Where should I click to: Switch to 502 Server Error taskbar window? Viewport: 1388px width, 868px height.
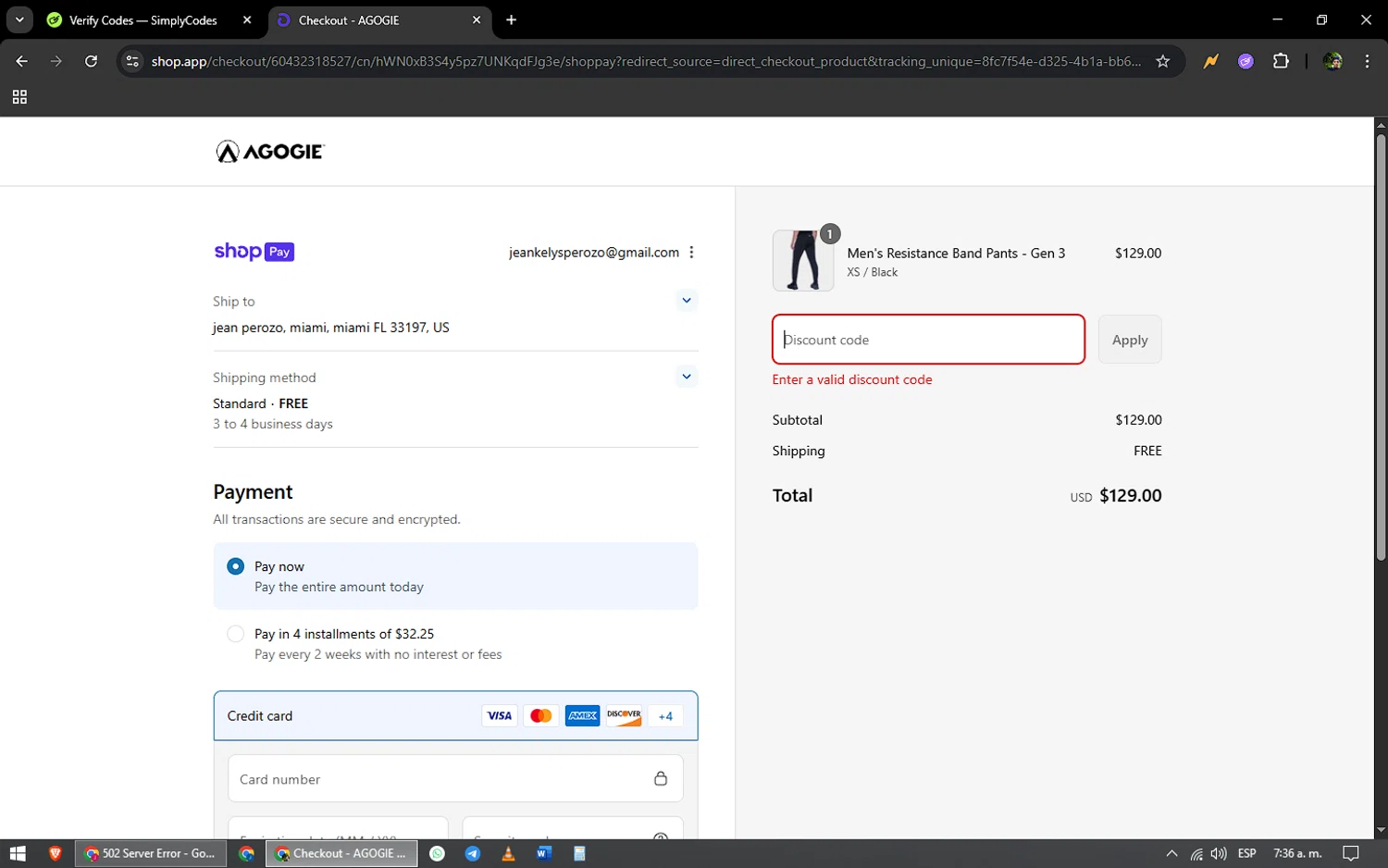click(150, 853)
